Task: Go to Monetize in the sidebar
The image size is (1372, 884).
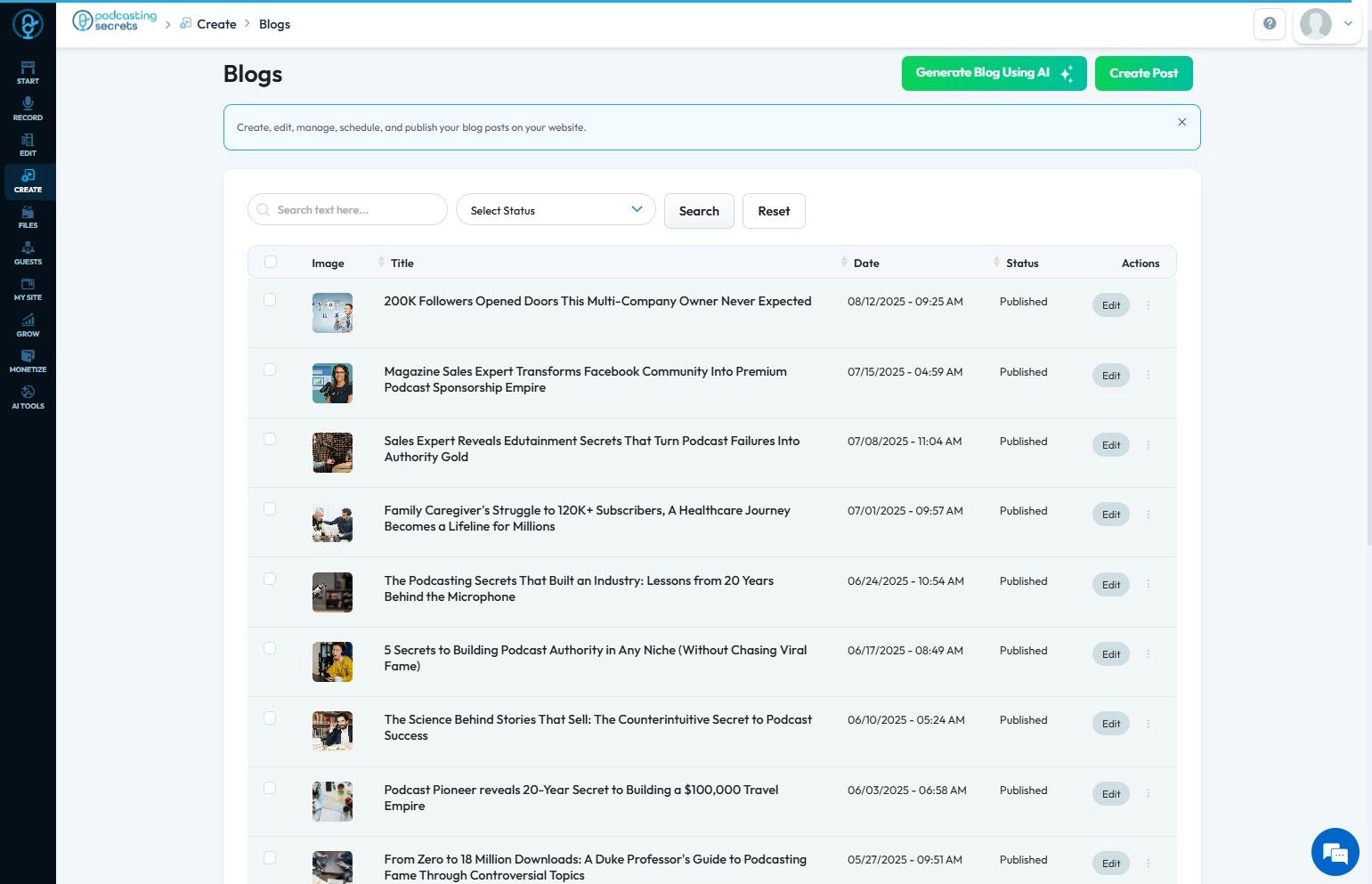Action: (28, 361)
